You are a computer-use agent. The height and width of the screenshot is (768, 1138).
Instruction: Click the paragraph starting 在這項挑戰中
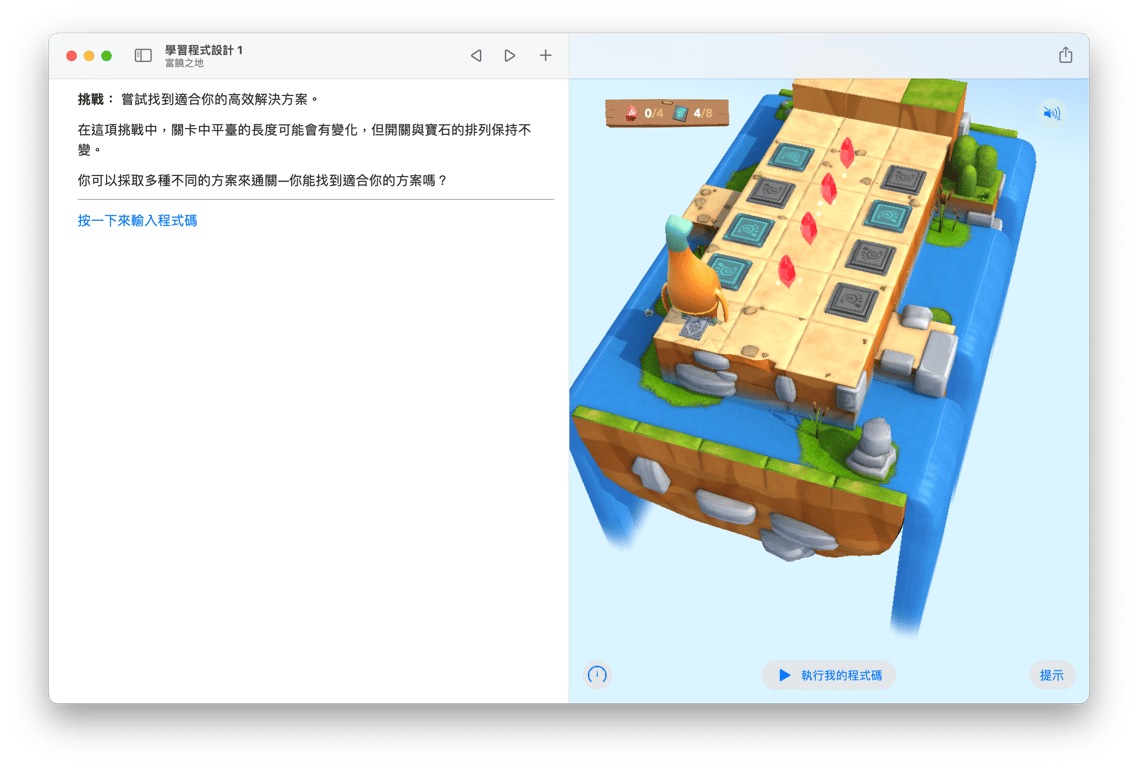coord(305,139)
